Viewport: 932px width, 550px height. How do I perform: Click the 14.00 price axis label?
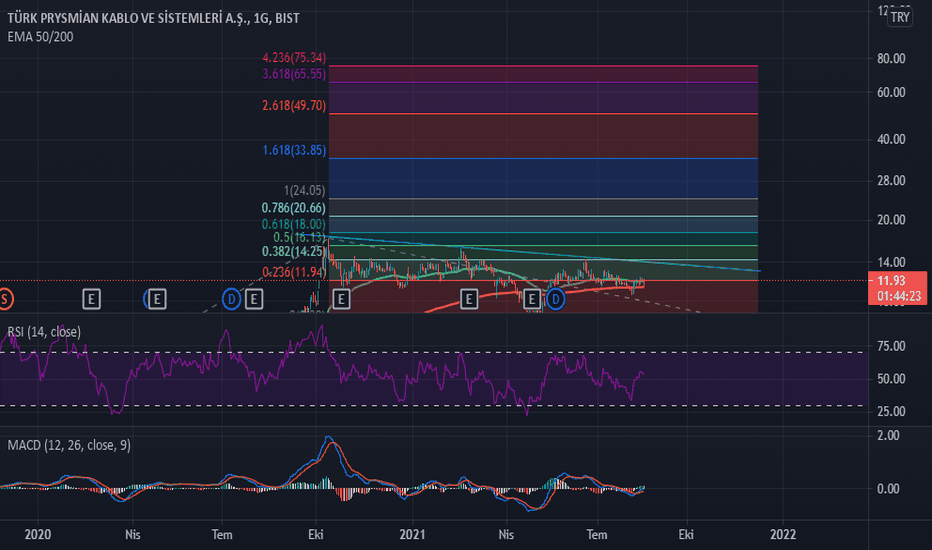click(891, 262)
